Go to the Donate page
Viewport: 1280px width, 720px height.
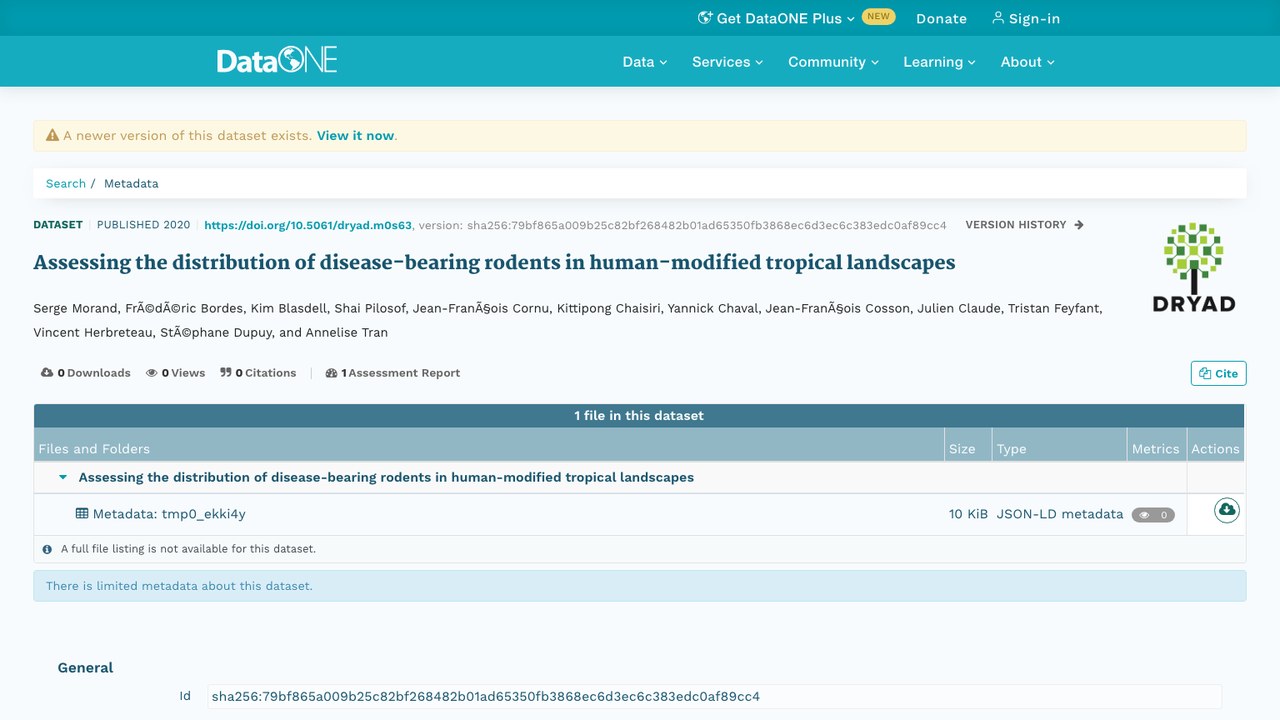(941, 18)
